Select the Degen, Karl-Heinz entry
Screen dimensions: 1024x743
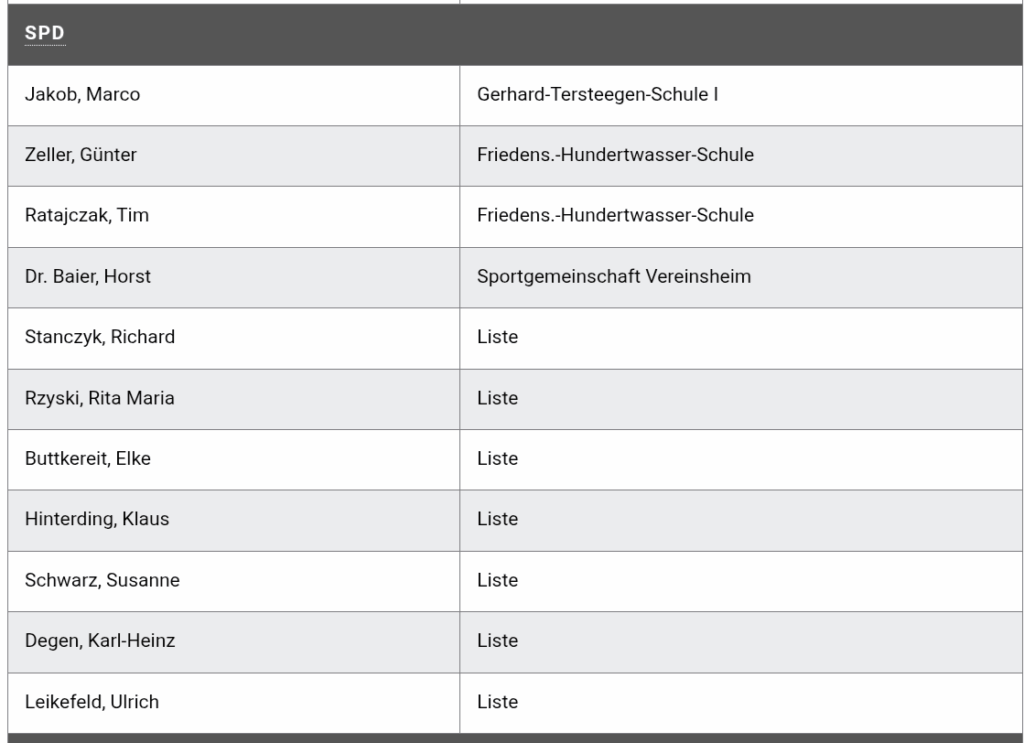click(x=100, y=640)
